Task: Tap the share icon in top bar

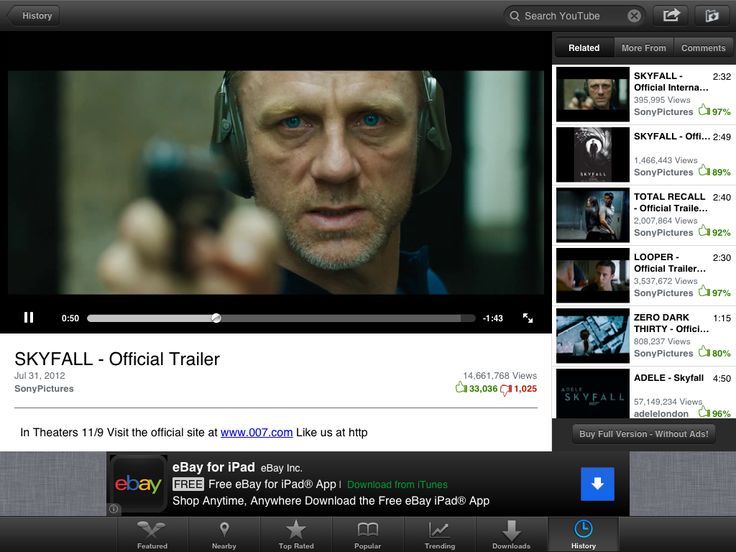Action: (671, 15)
